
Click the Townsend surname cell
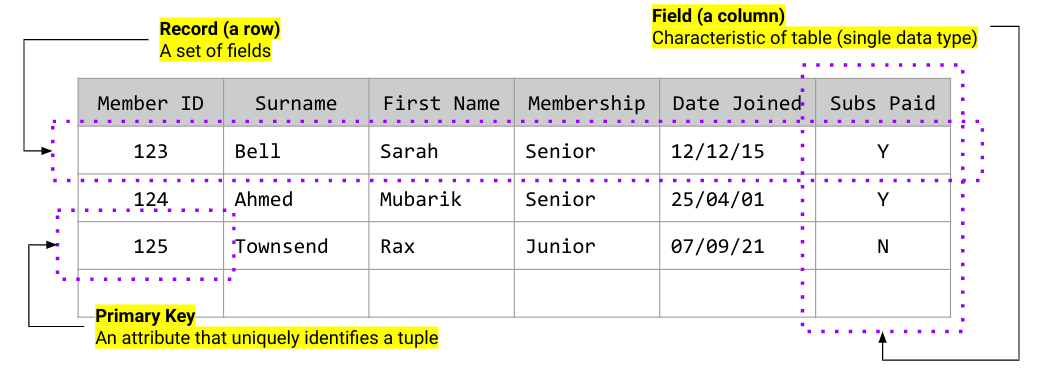[x=296, y=246]
